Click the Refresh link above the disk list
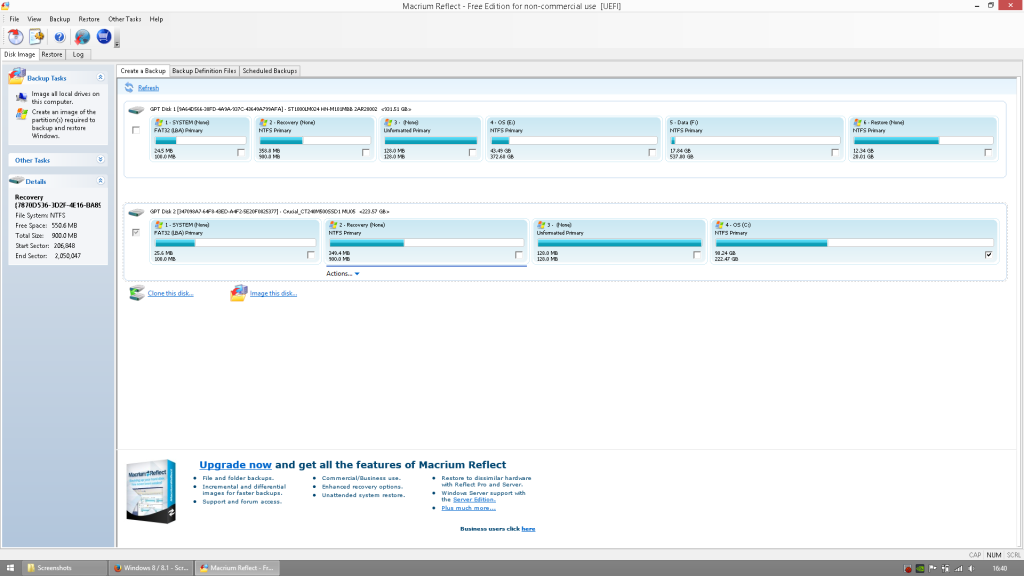1024x576 pixels. (x=148, y=87)
